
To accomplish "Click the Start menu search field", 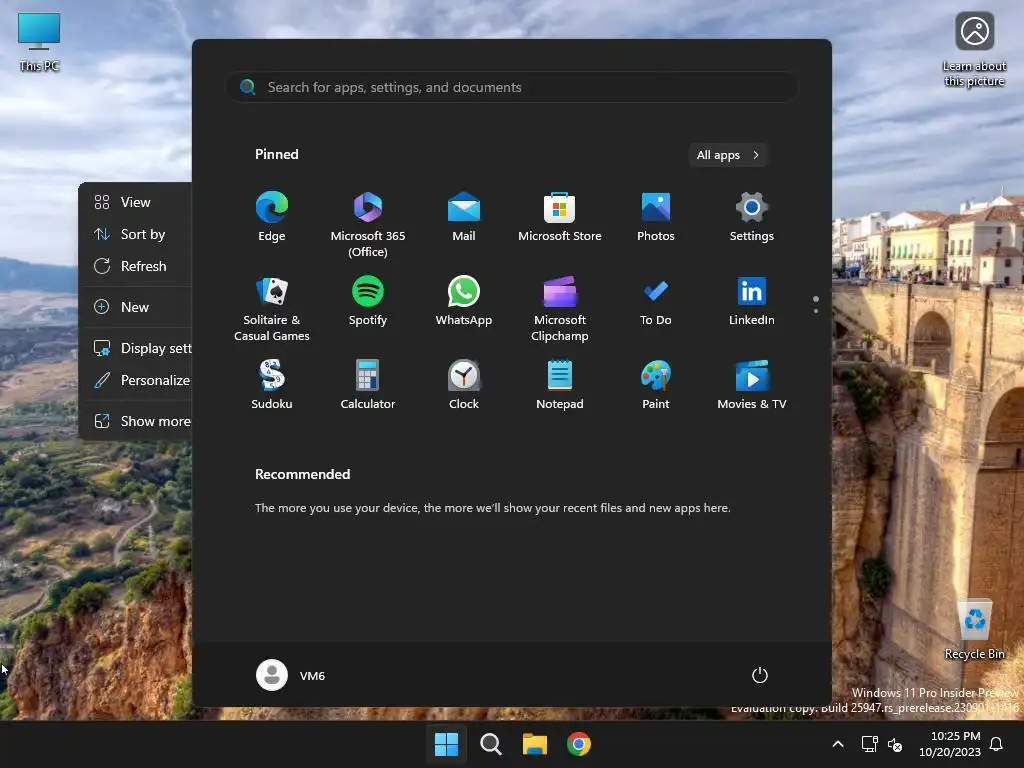I will coord(512,87).
